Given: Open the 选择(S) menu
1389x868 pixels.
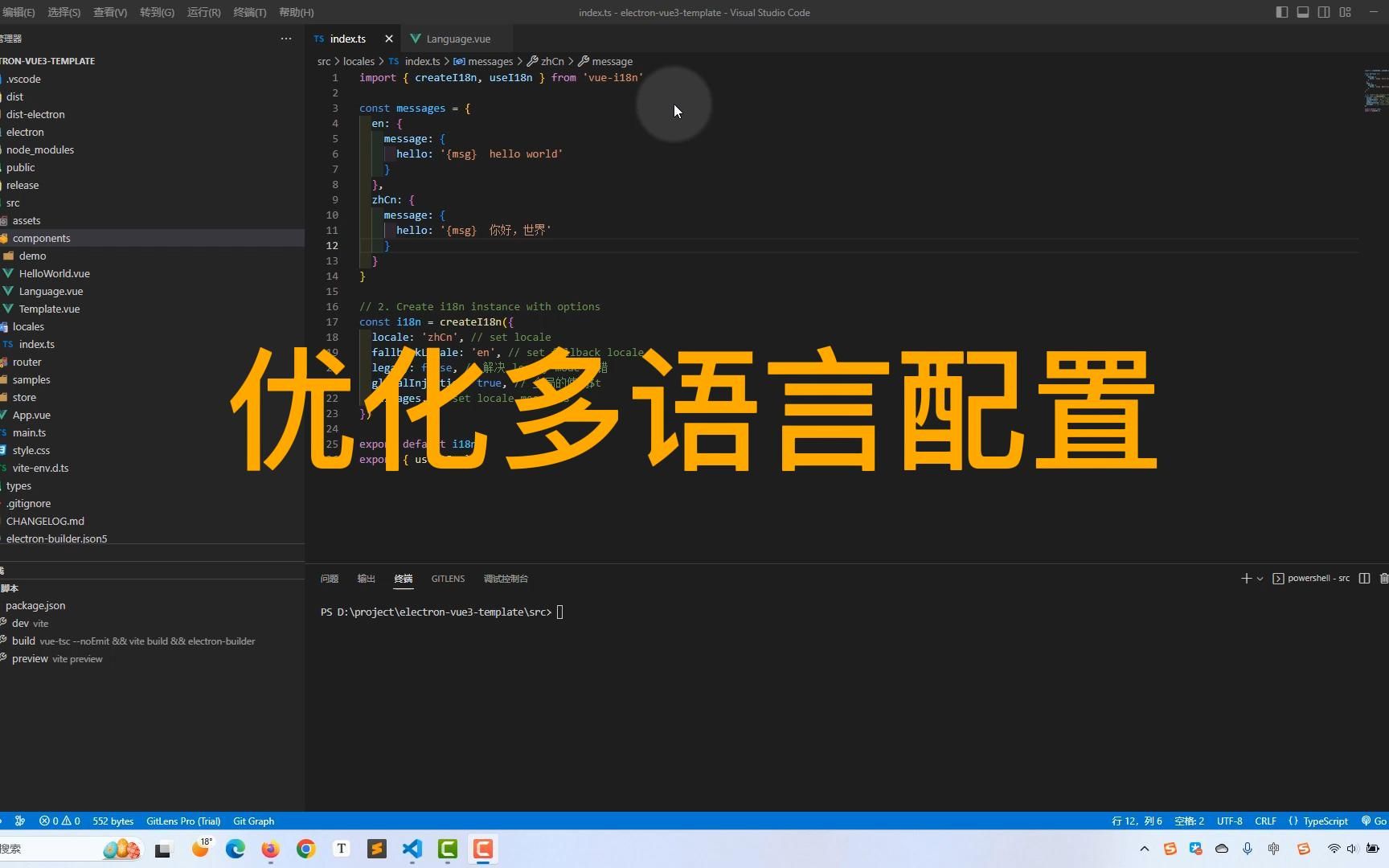Looking at the screenshot, I should pyautogui.click(x=64, y=12).
